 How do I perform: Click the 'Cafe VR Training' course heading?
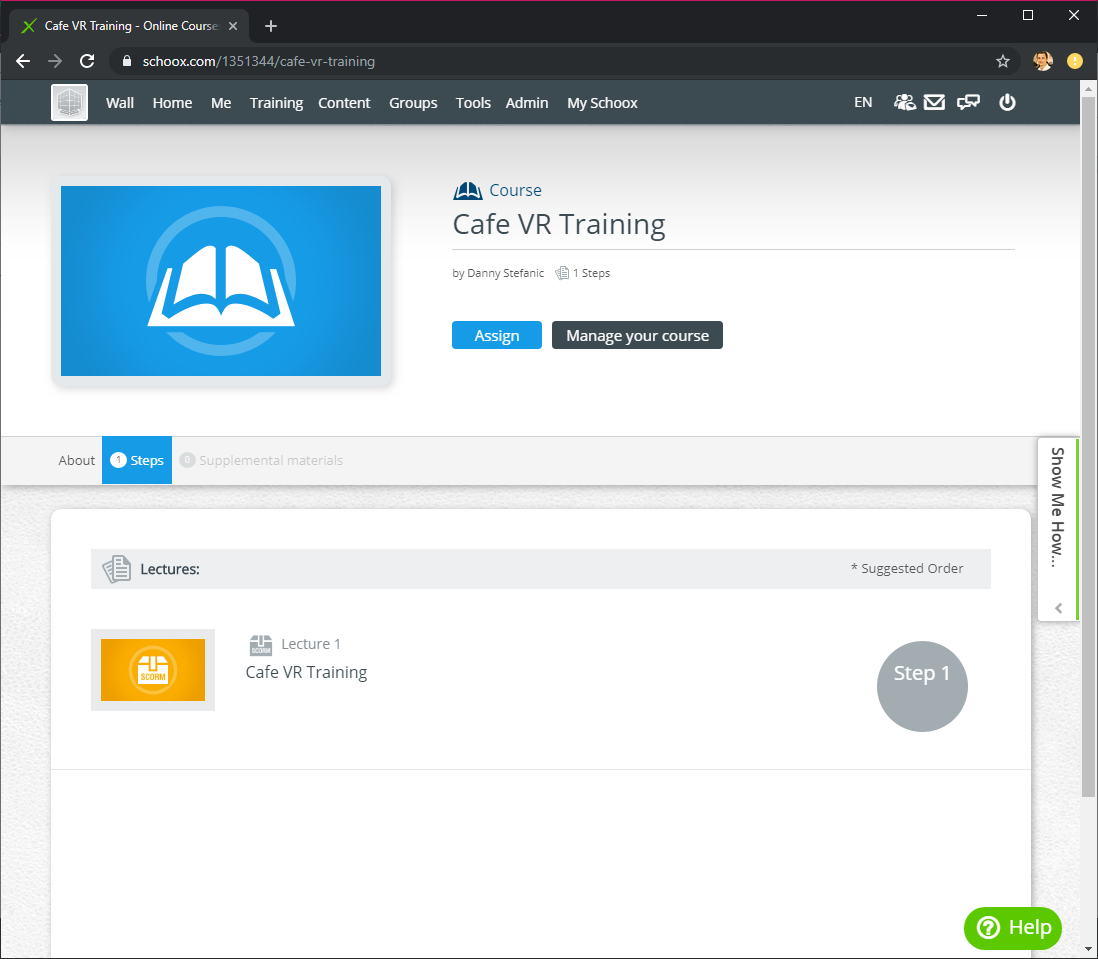[x=559, y=225]
